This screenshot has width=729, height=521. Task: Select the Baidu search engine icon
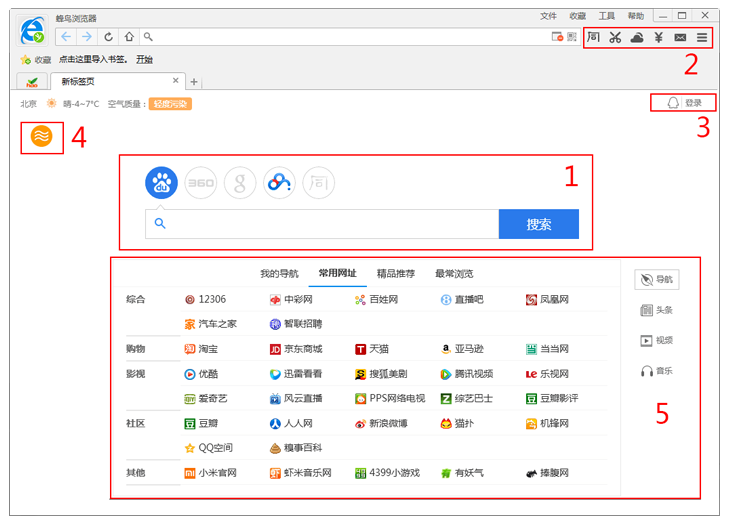[x=161, y=183]
